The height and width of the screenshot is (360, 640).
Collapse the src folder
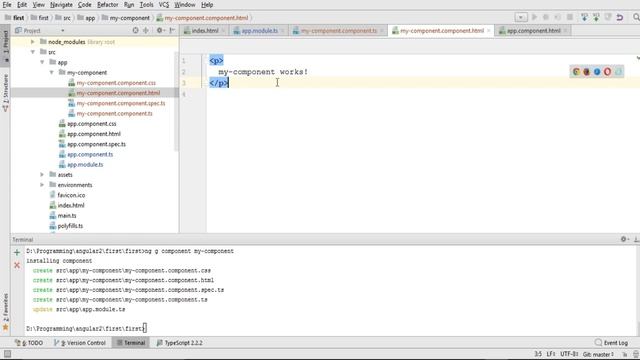(33, 52)
